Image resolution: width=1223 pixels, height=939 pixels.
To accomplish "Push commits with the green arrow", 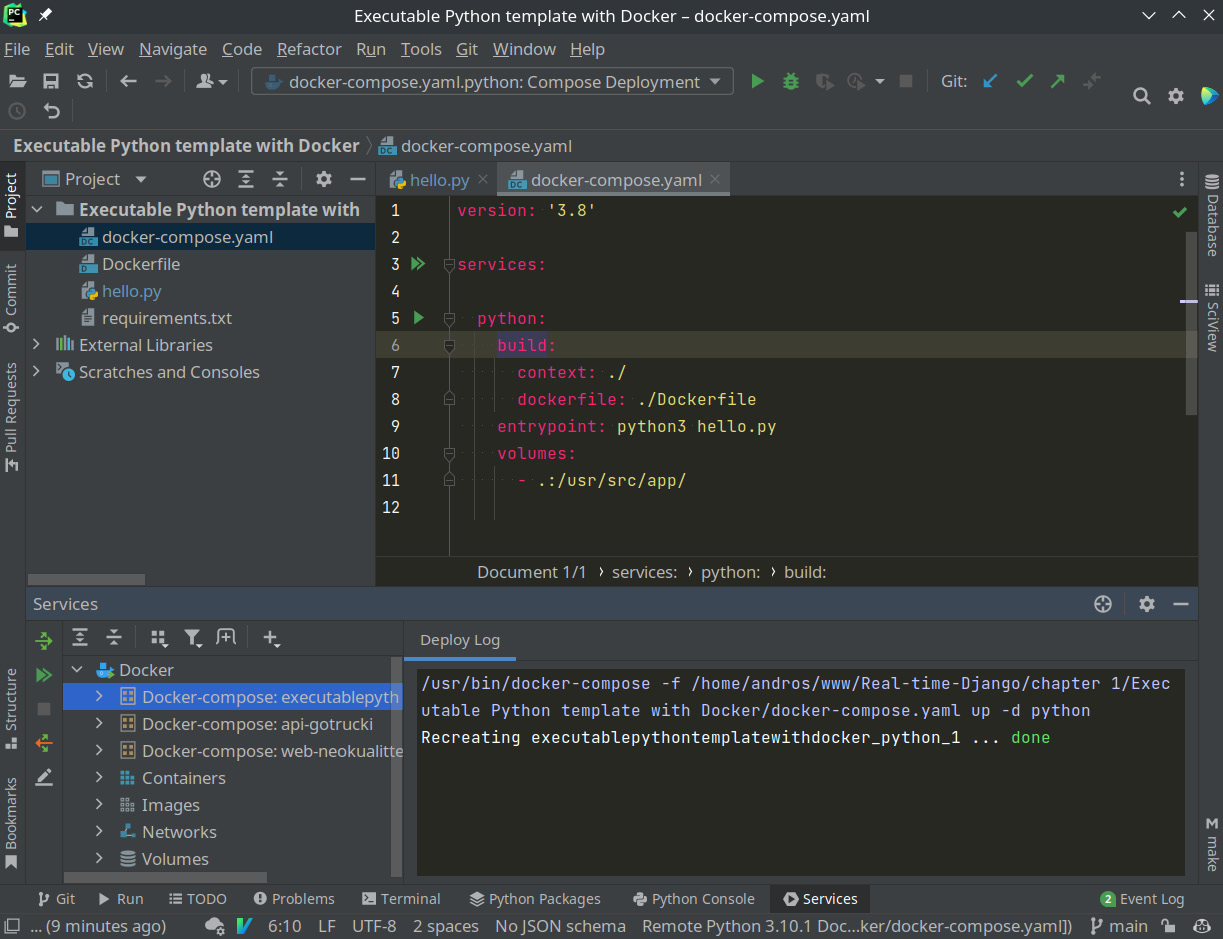I will click(x=1058, y=82).
